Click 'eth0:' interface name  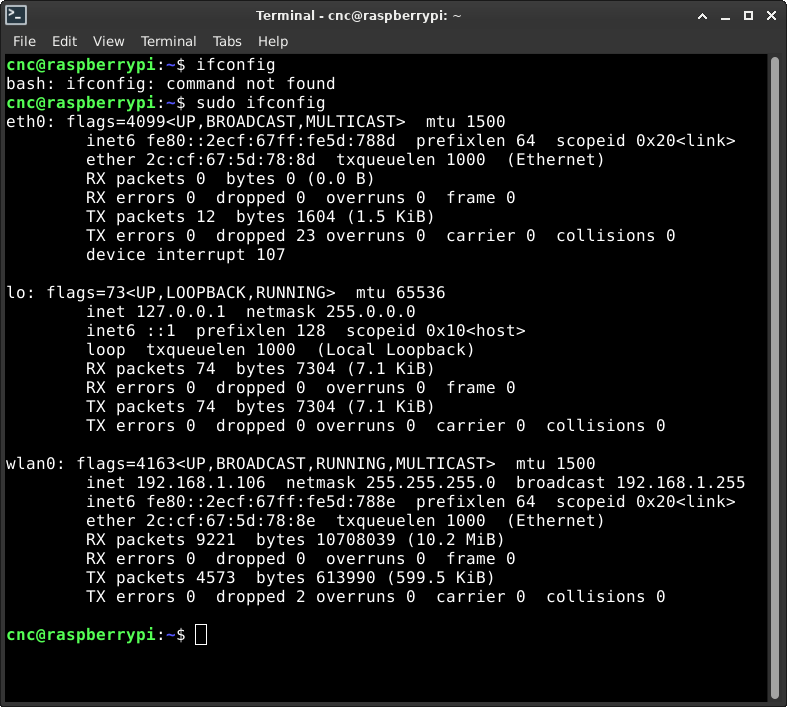(x=30, y=122)
